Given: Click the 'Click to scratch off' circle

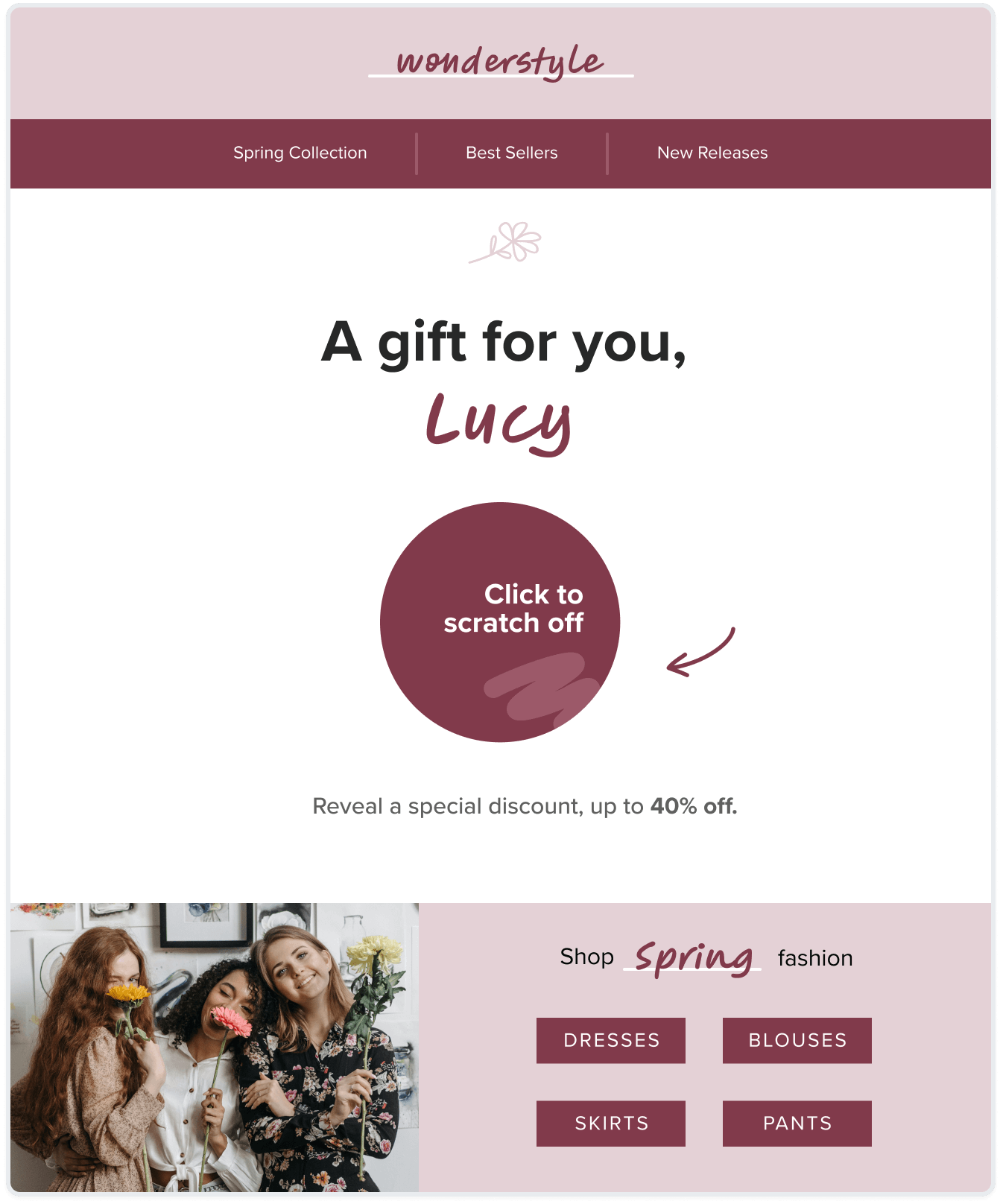Looking at the screenshot, I should pos(500,622).
